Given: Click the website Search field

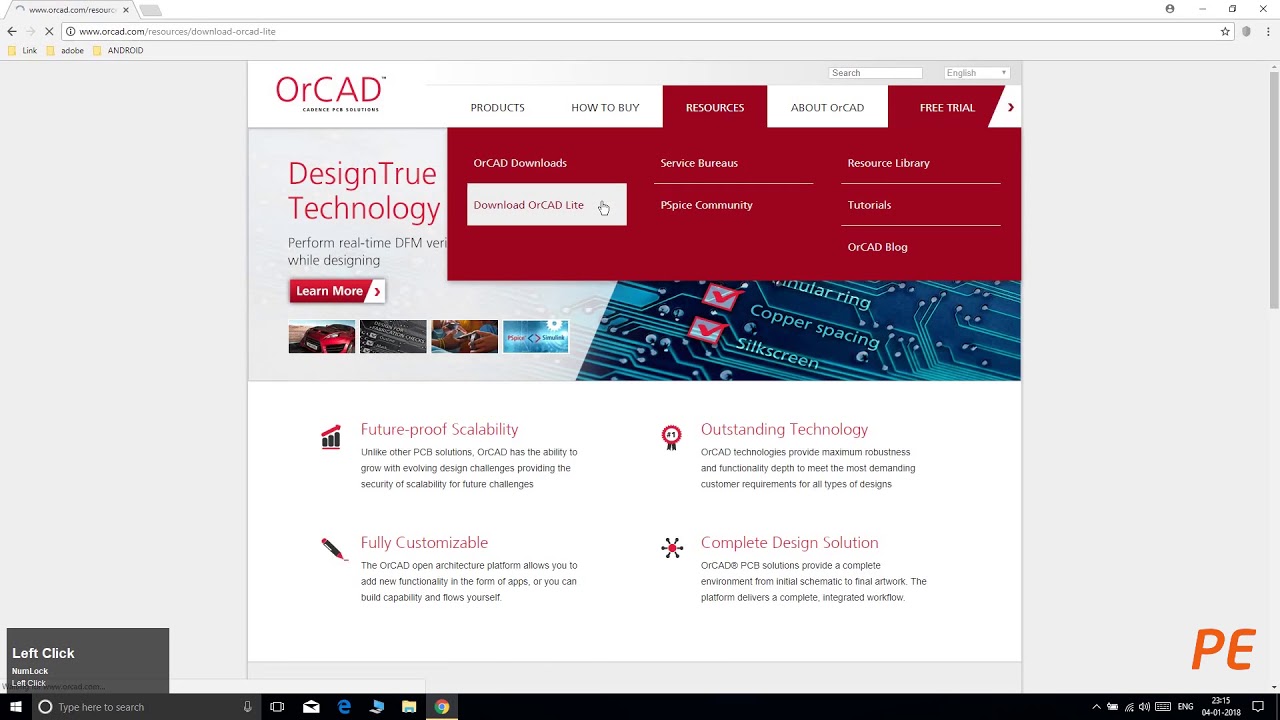Looking at the screenshot, I should point(875,73).
